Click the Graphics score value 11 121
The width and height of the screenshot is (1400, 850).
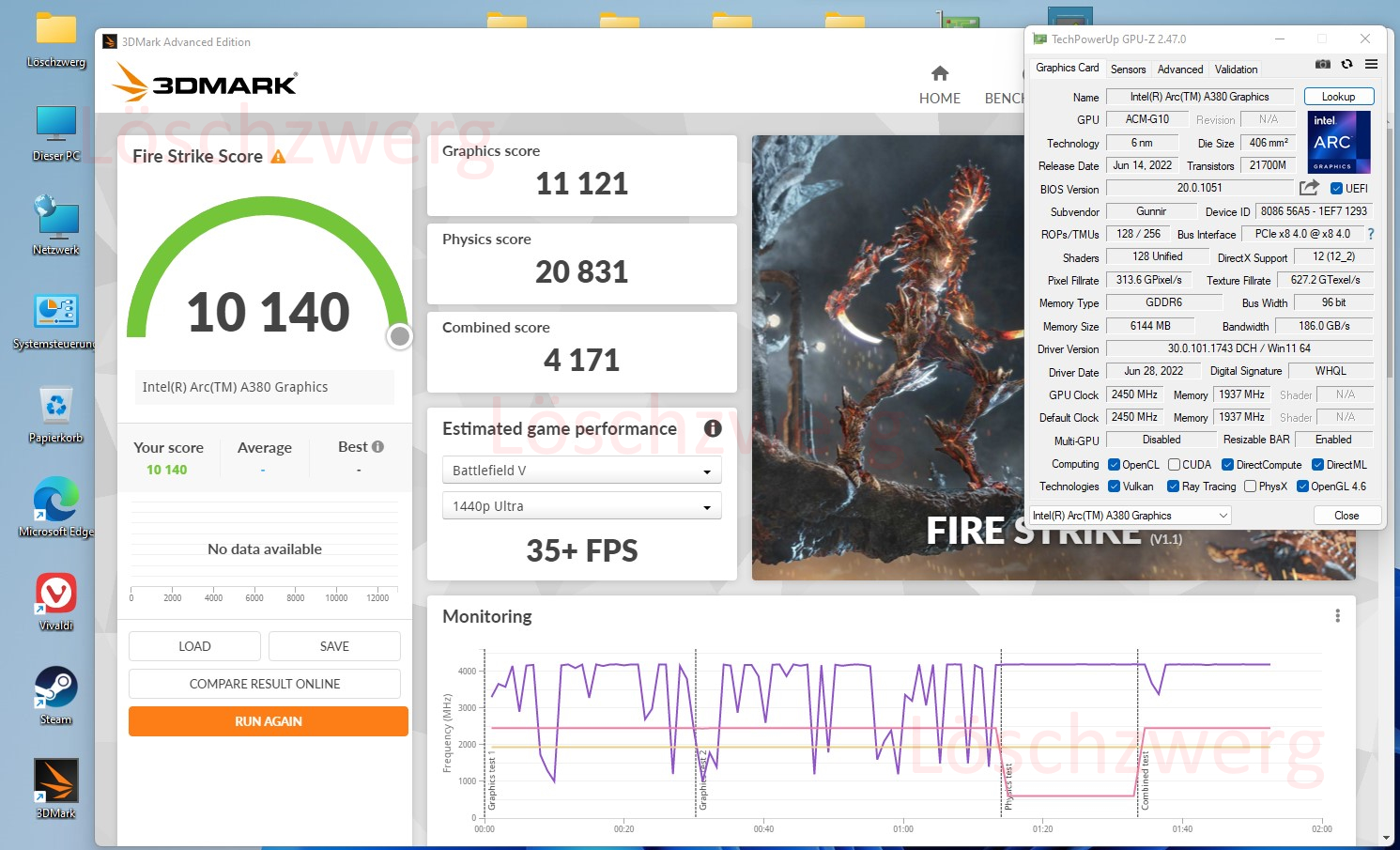[x=582, y=184]
